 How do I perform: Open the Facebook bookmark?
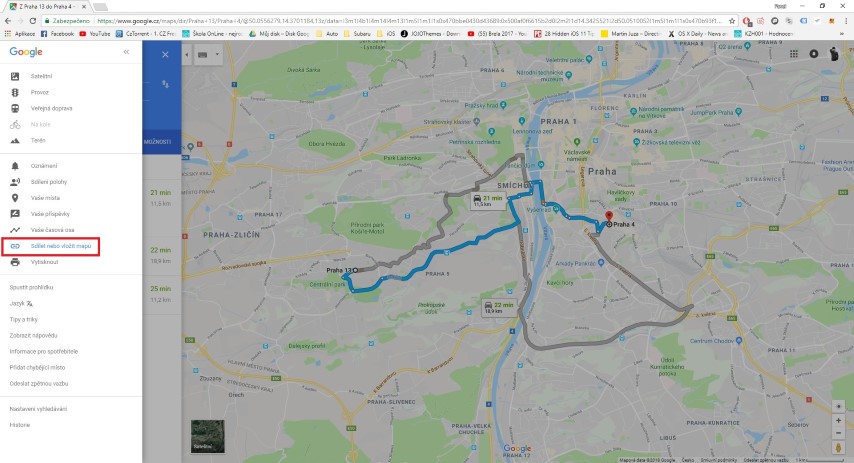[57, 34]
